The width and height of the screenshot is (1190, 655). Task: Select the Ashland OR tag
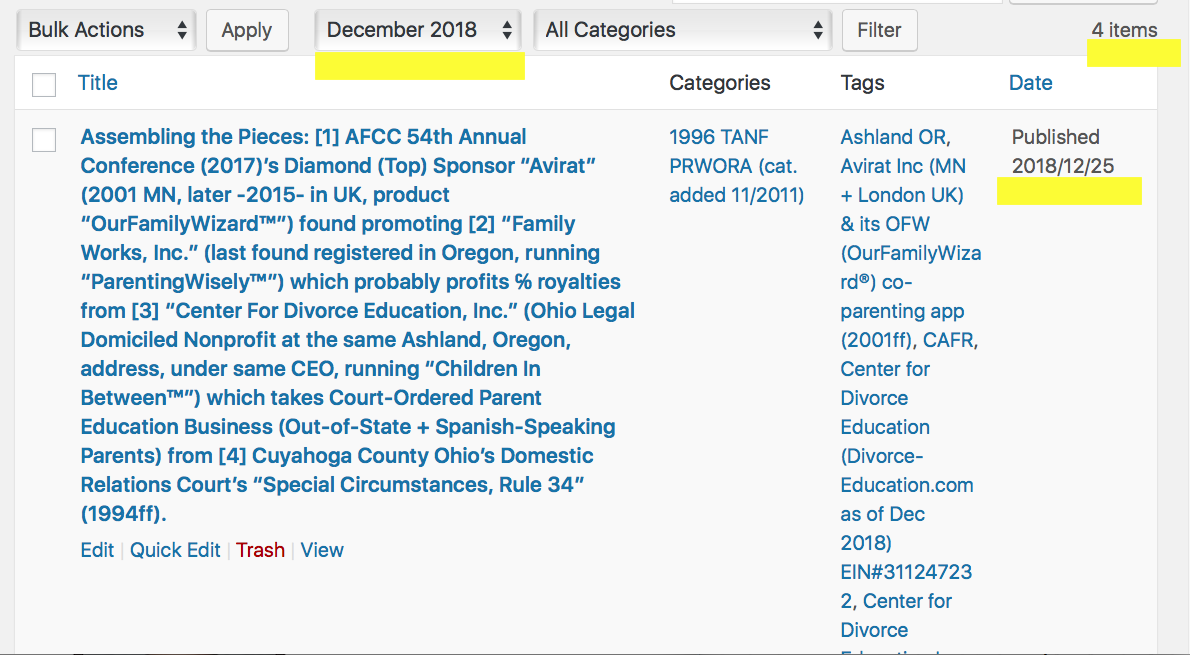[x=894, y=137]
